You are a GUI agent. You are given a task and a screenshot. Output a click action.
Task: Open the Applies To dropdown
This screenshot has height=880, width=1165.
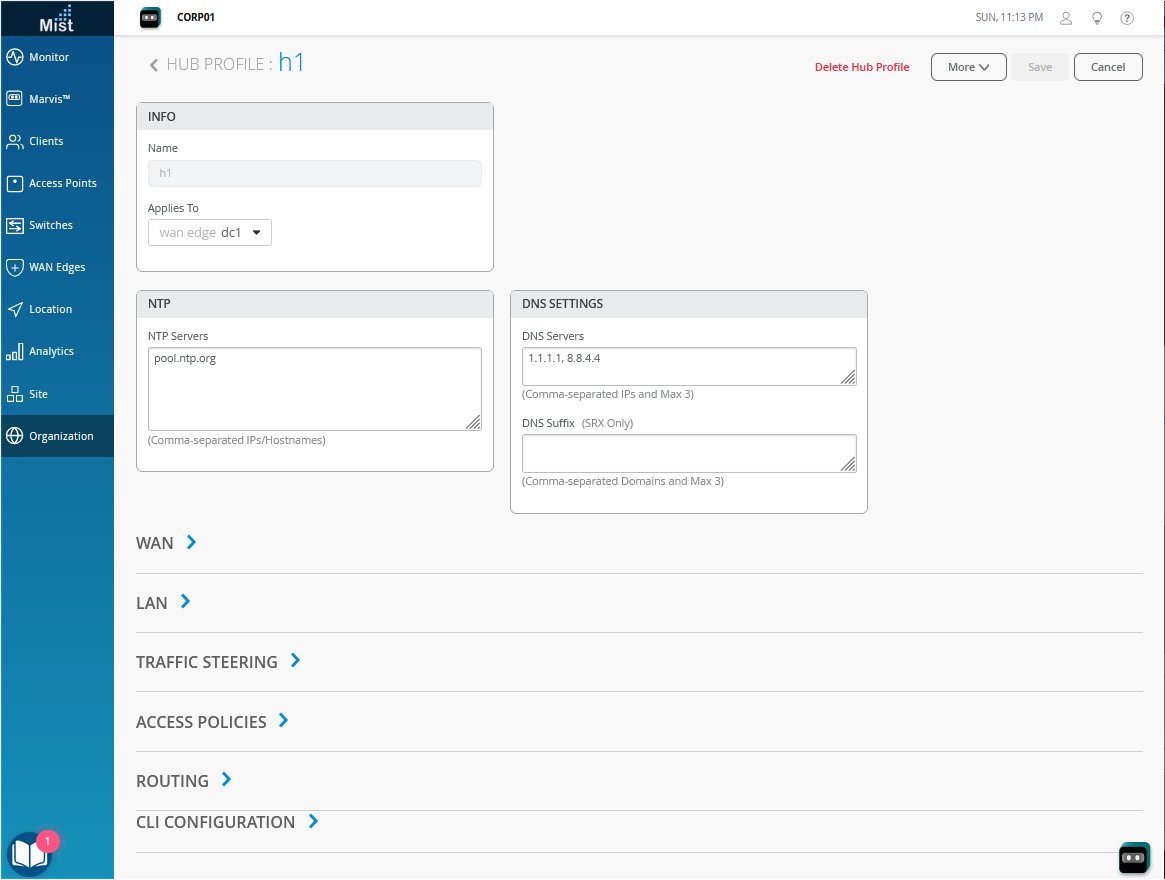point(210,233)
